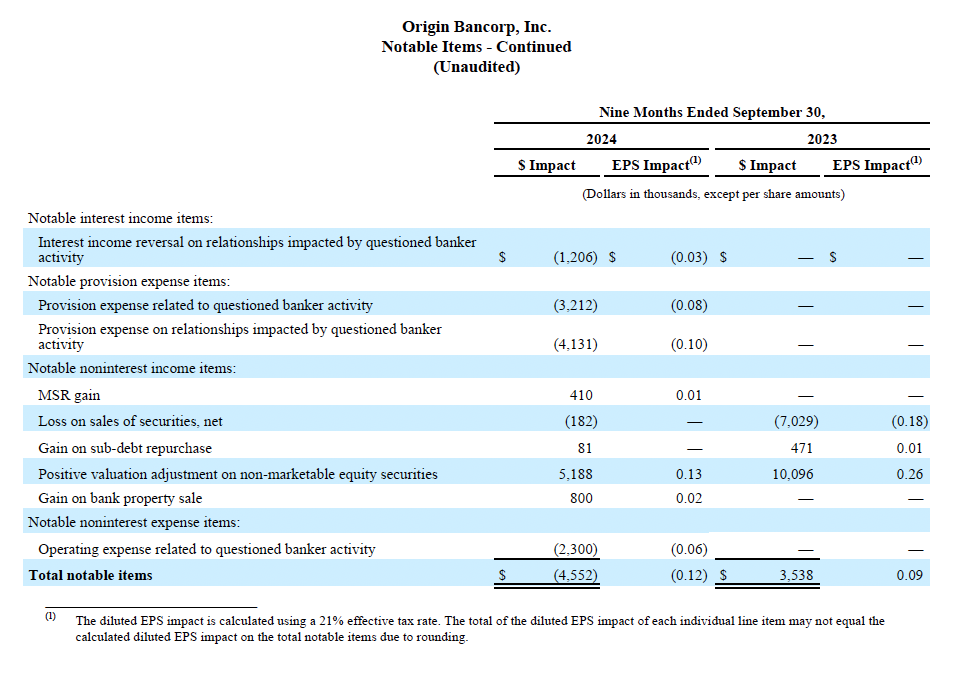The width and height of the screenshot is (964, 682).
Task: Select the (182) securities loss amount
Action: click(x=581, y=421)
